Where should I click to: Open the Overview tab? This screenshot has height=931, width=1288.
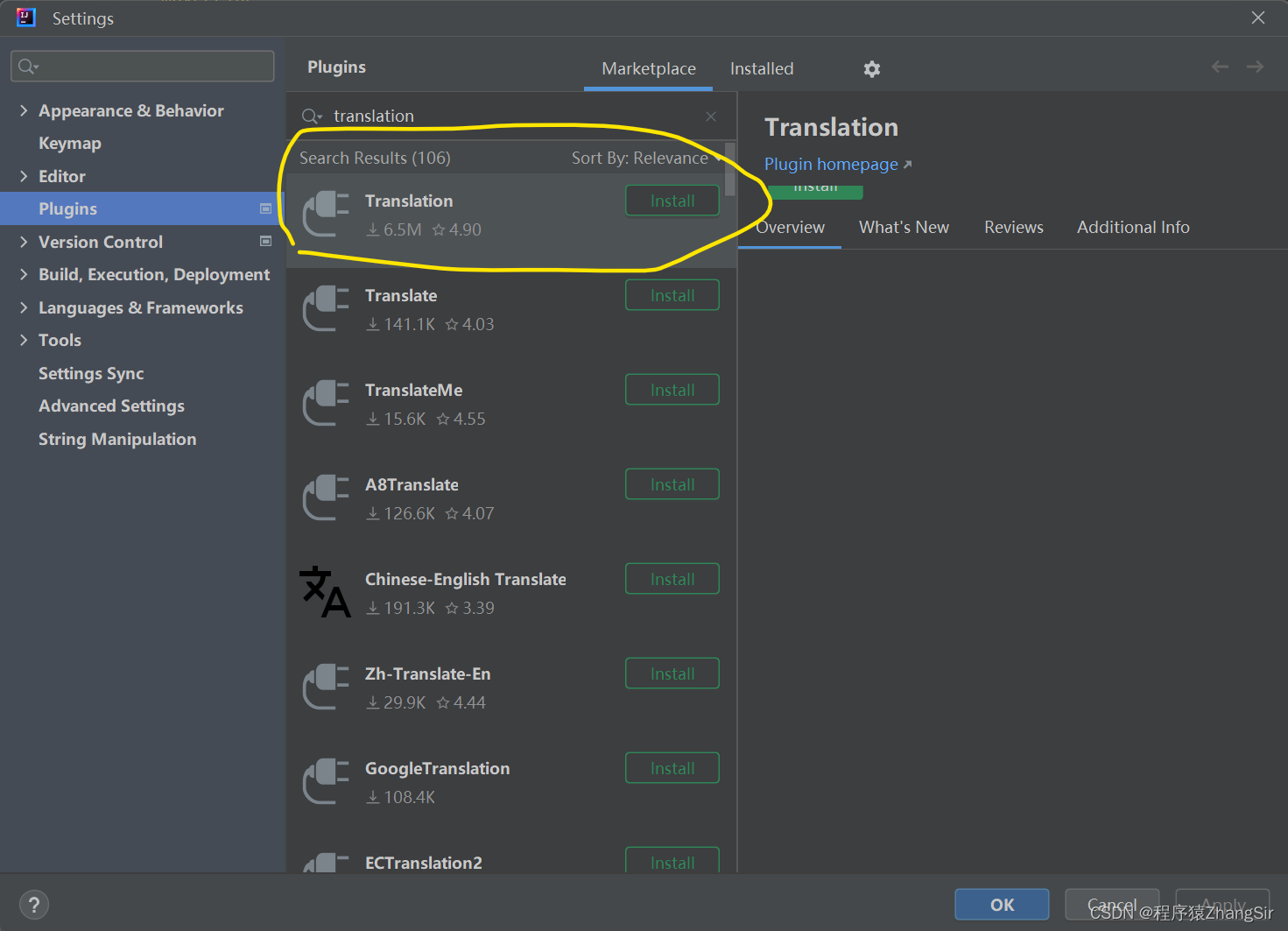[790, 227]
